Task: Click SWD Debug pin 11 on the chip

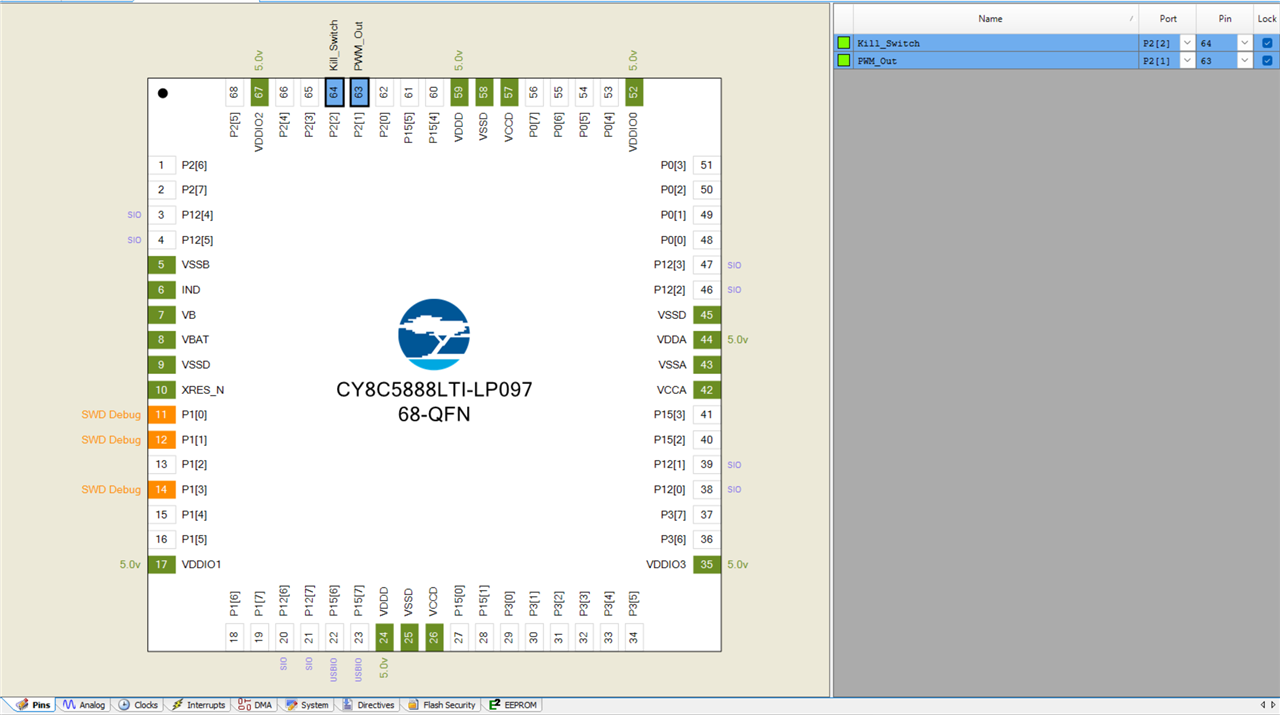Action: click(x=161, y=415)
